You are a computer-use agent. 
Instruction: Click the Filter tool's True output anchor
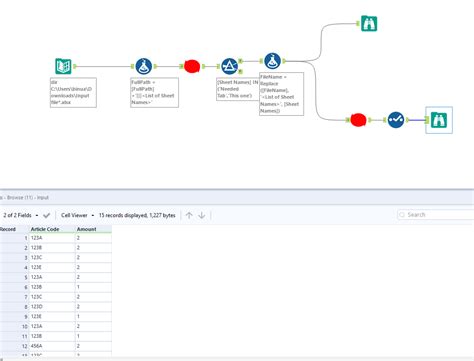[240, 61]
